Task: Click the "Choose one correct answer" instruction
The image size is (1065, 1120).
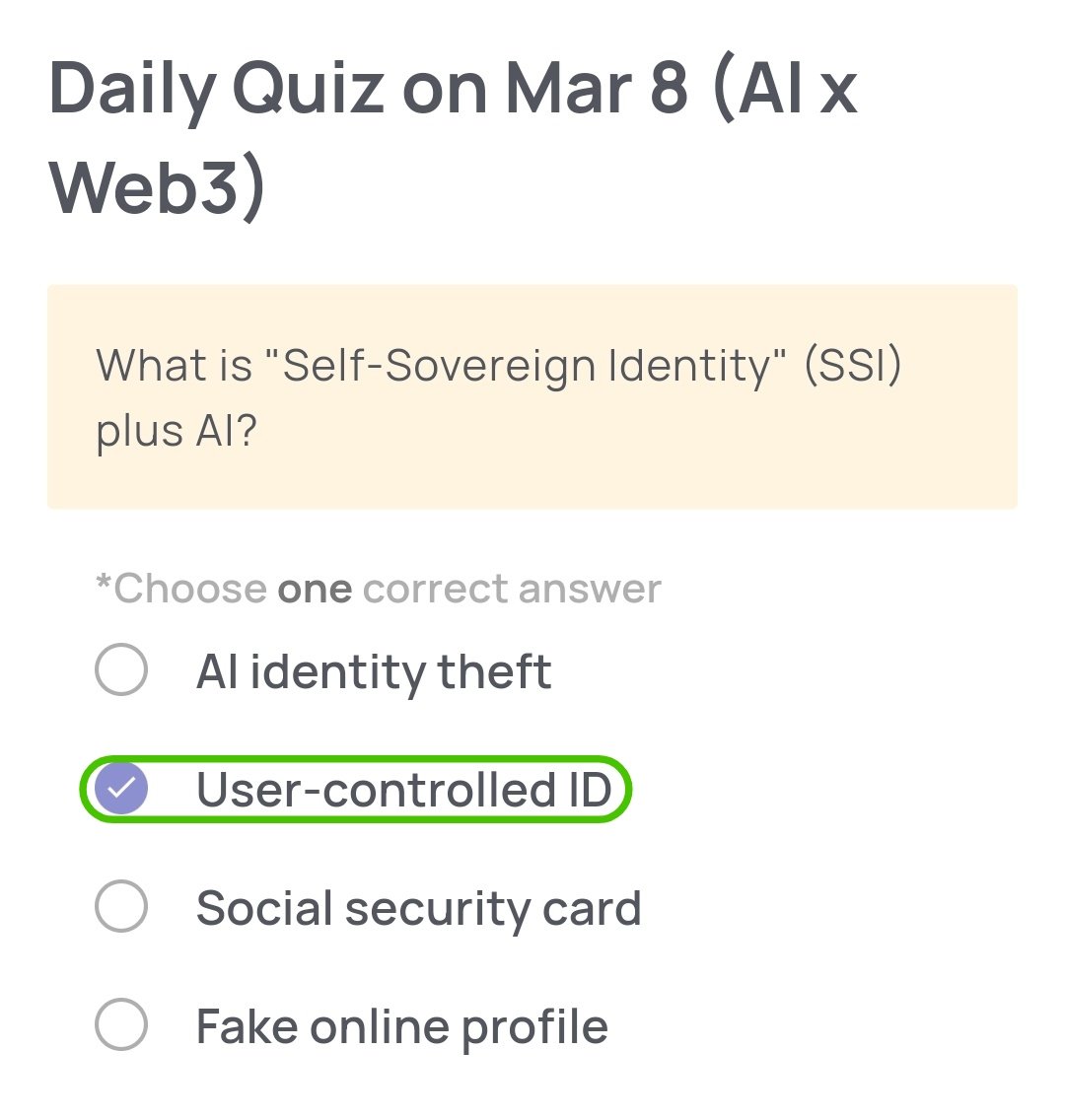Action: [x=379, y=590]
